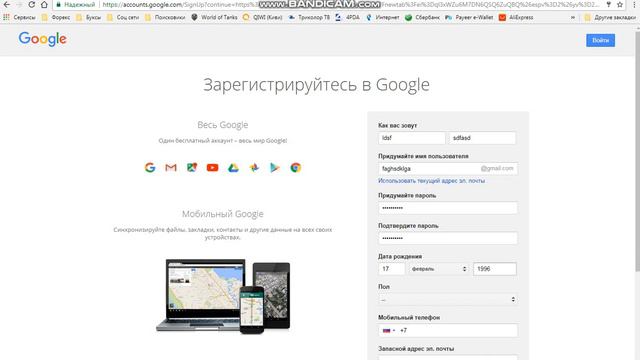
Task: Bookmark this page with the star icon
Action: pyautogui.click(x=620, y=4)
